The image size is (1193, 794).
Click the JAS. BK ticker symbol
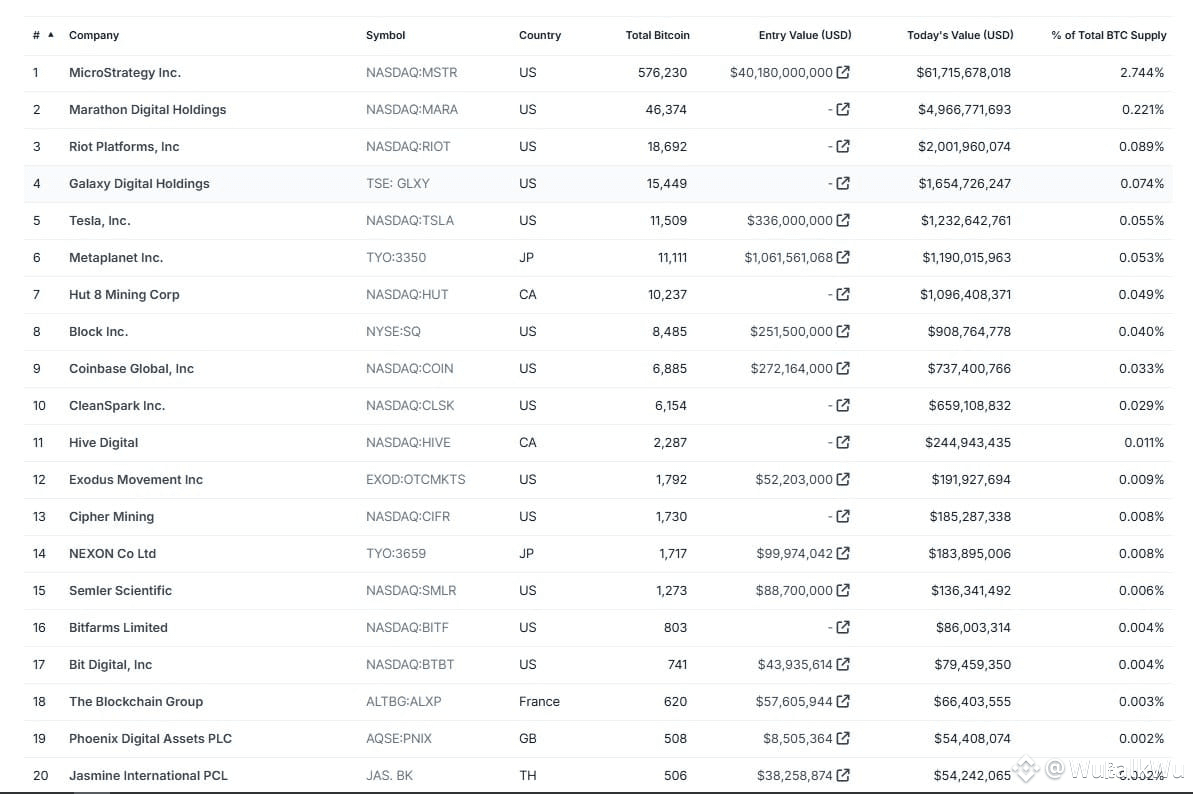(390, 776)
